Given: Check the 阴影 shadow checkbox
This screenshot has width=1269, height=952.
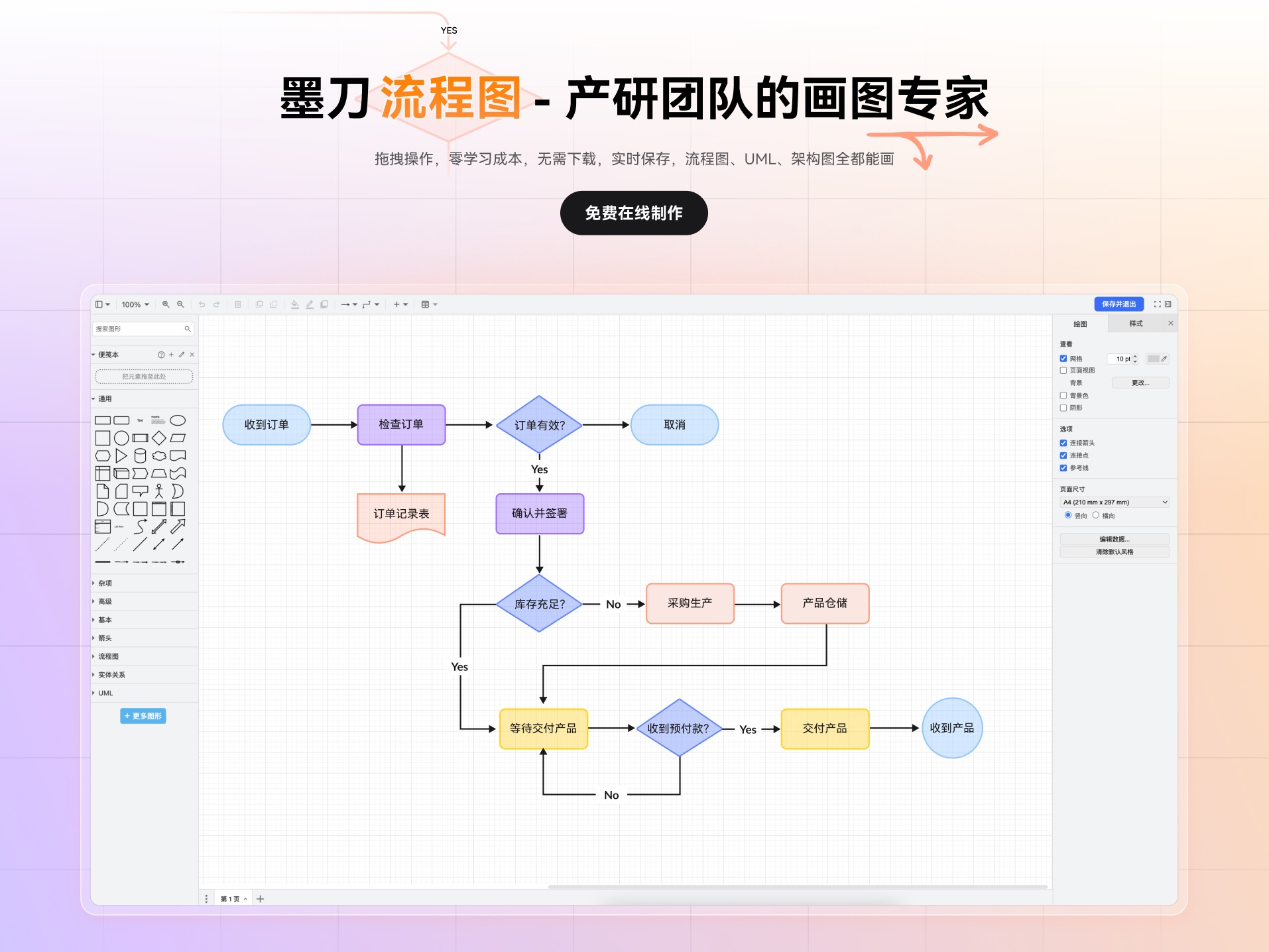Looking at the screenshot, I should [x=1063, y=408].
